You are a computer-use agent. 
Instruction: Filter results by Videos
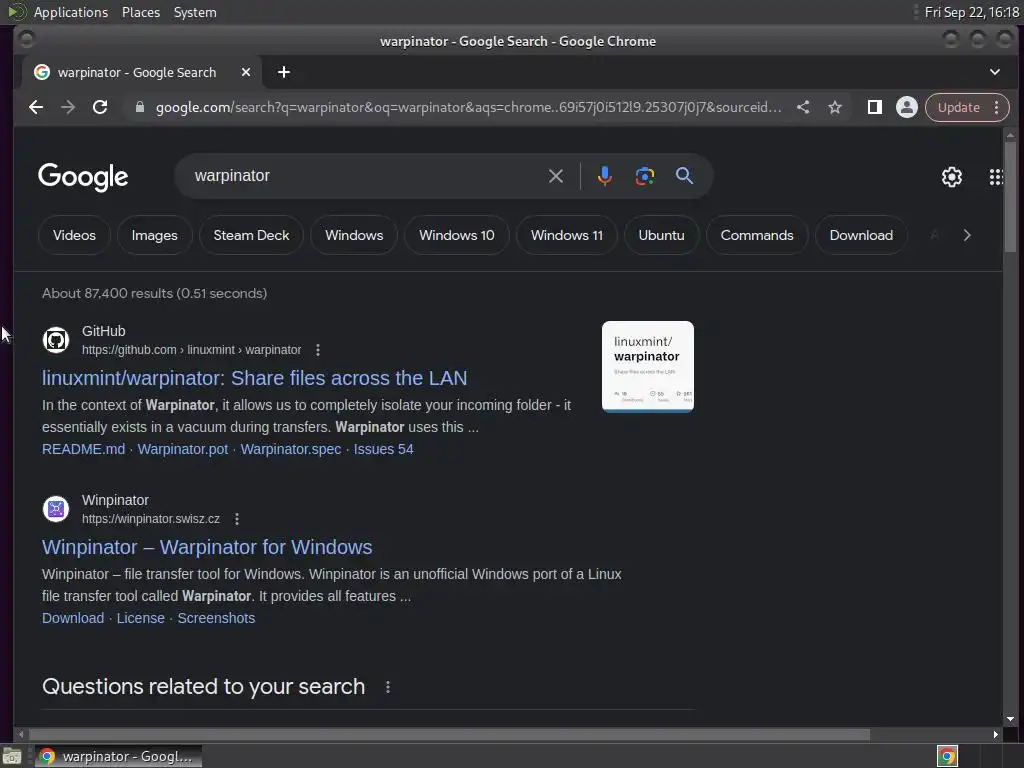74,235
